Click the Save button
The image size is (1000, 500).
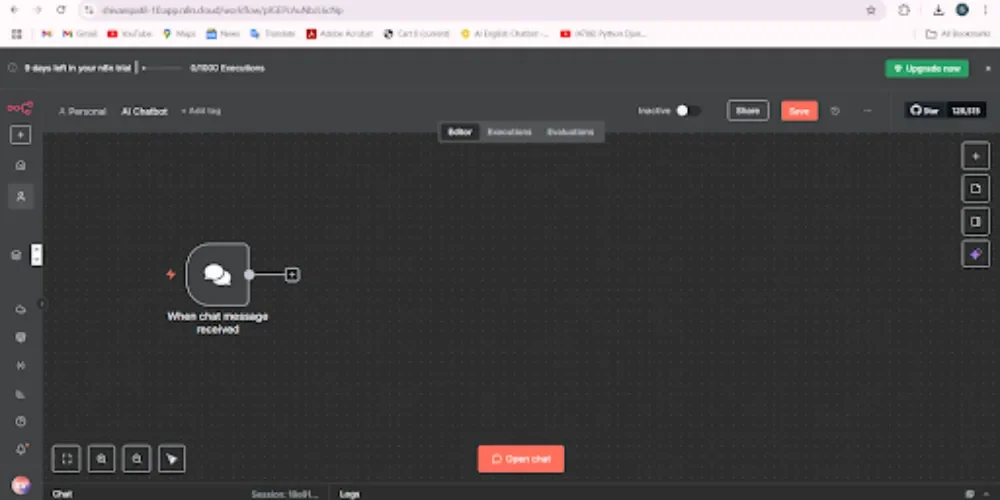[799, 111]
